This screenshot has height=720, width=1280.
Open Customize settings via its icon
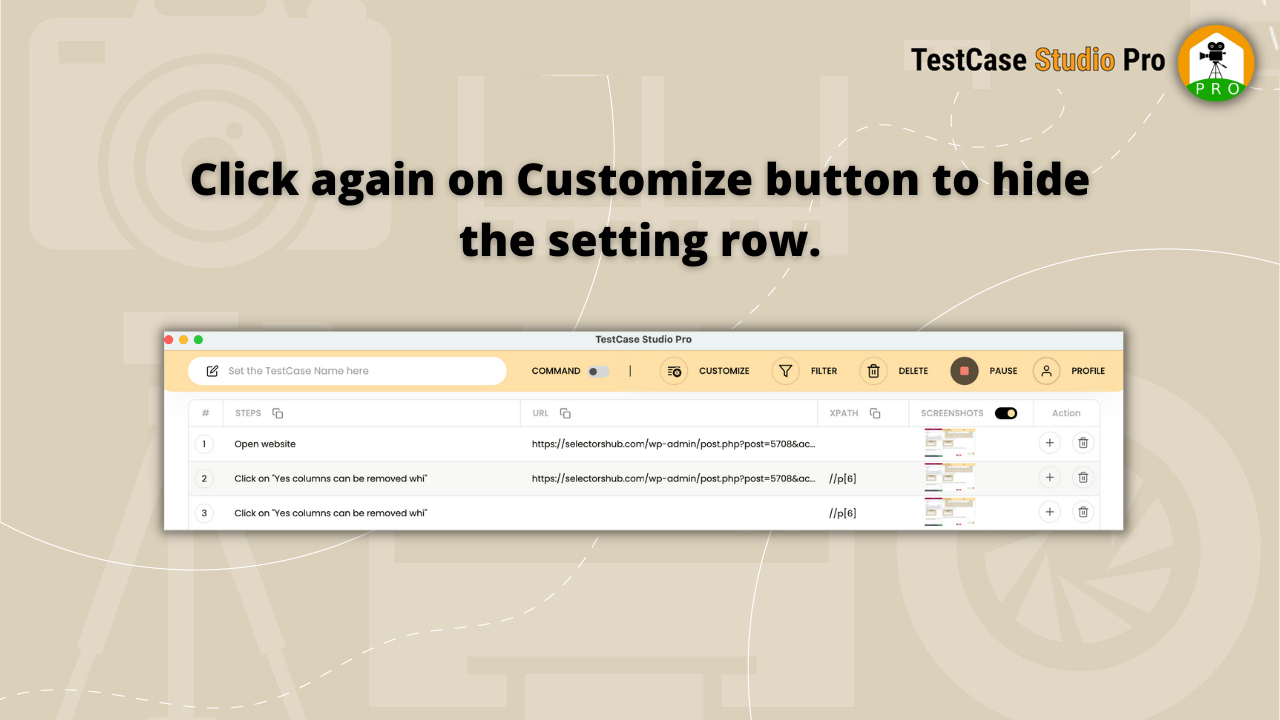point(676,371)
